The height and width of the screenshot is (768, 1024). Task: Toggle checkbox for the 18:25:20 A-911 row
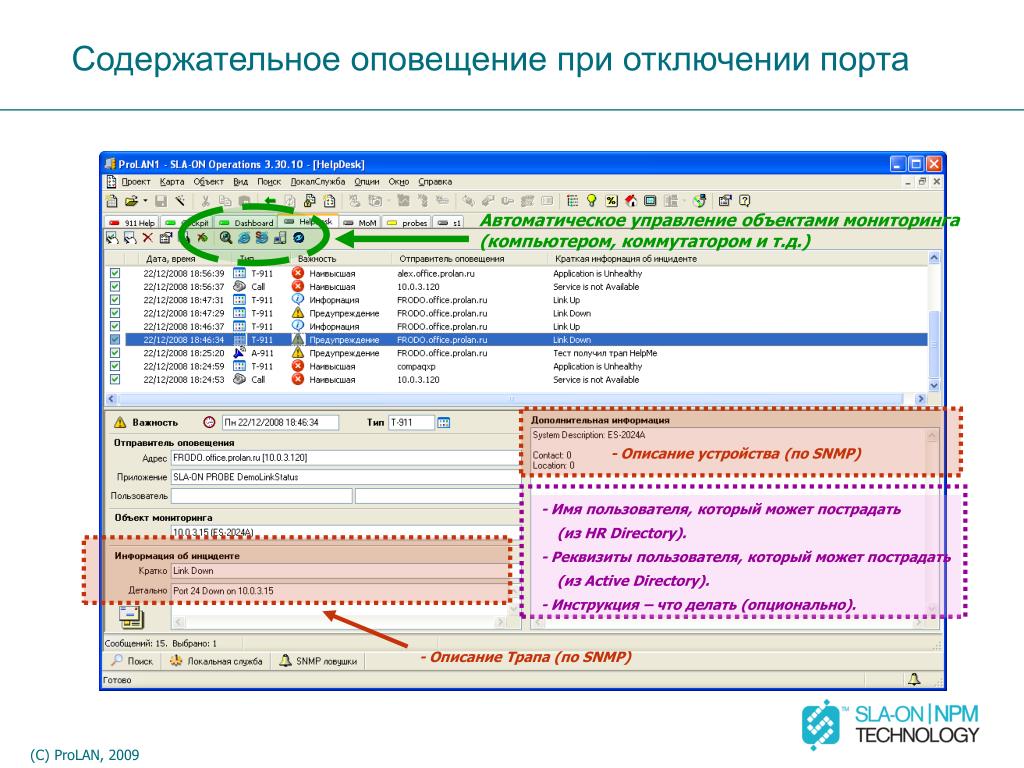click(115, 353)
